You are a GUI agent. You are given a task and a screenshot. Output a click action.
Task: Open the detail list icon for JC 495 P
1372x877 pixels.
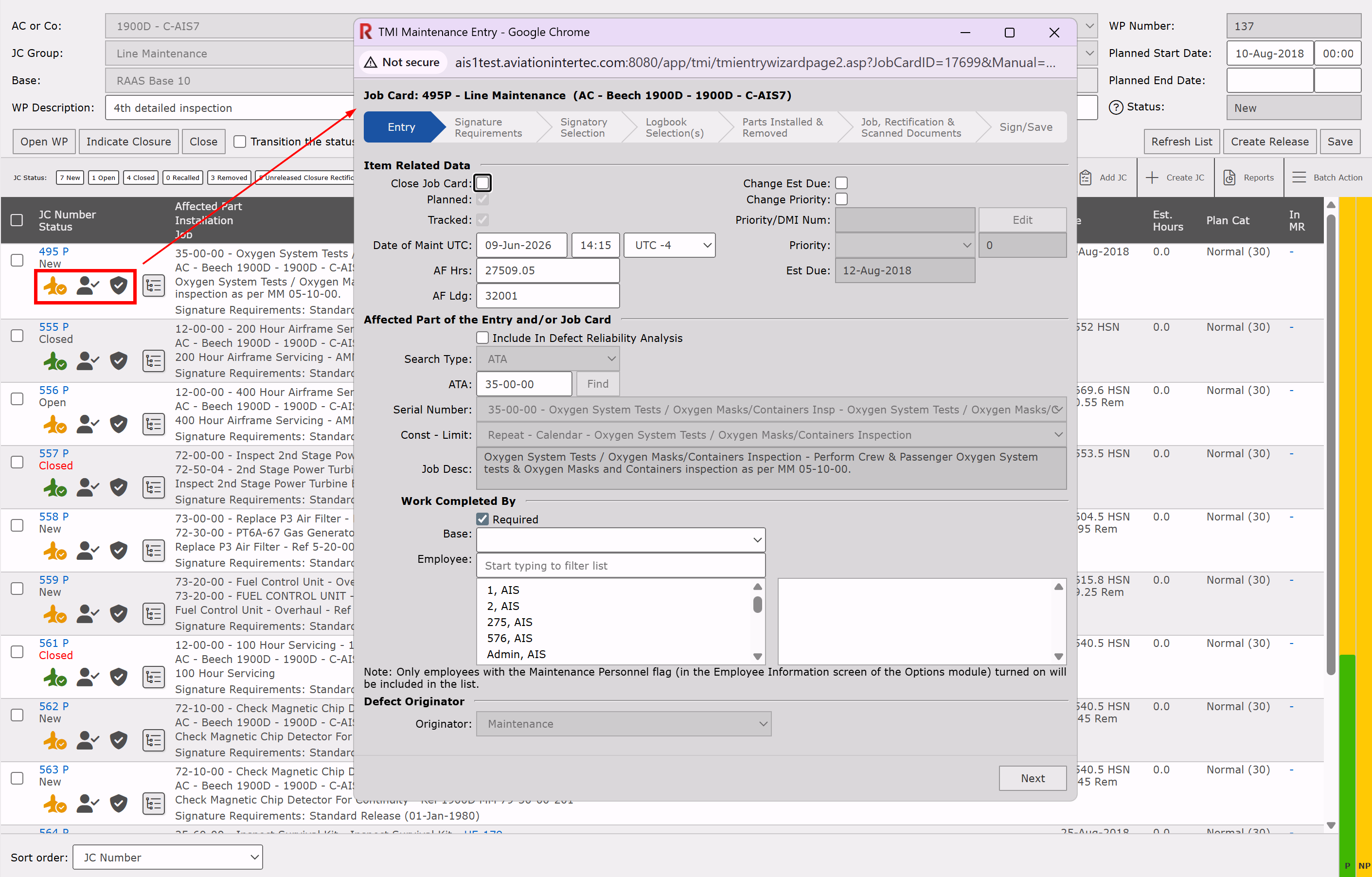point(154,286)
